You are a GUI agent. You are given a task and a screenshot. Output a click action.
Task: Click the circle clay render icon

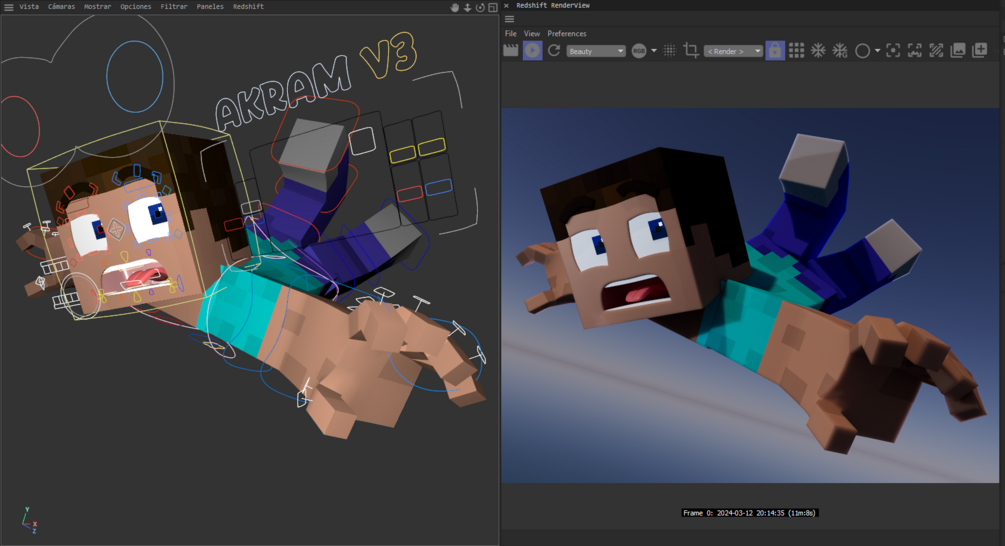tap(863, 51)
